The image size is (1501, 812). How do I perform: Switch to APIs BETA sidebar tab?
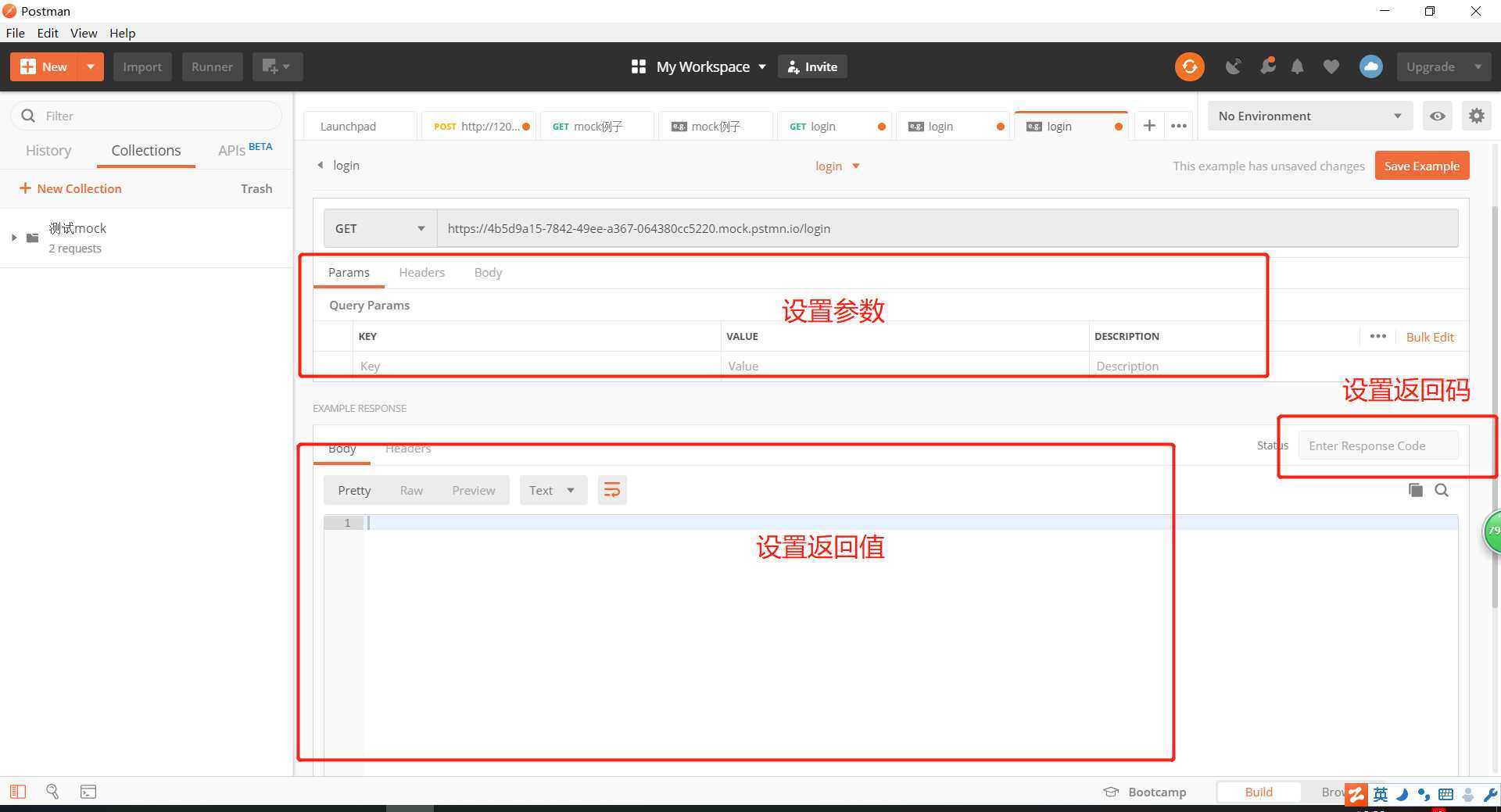(245, 149)
